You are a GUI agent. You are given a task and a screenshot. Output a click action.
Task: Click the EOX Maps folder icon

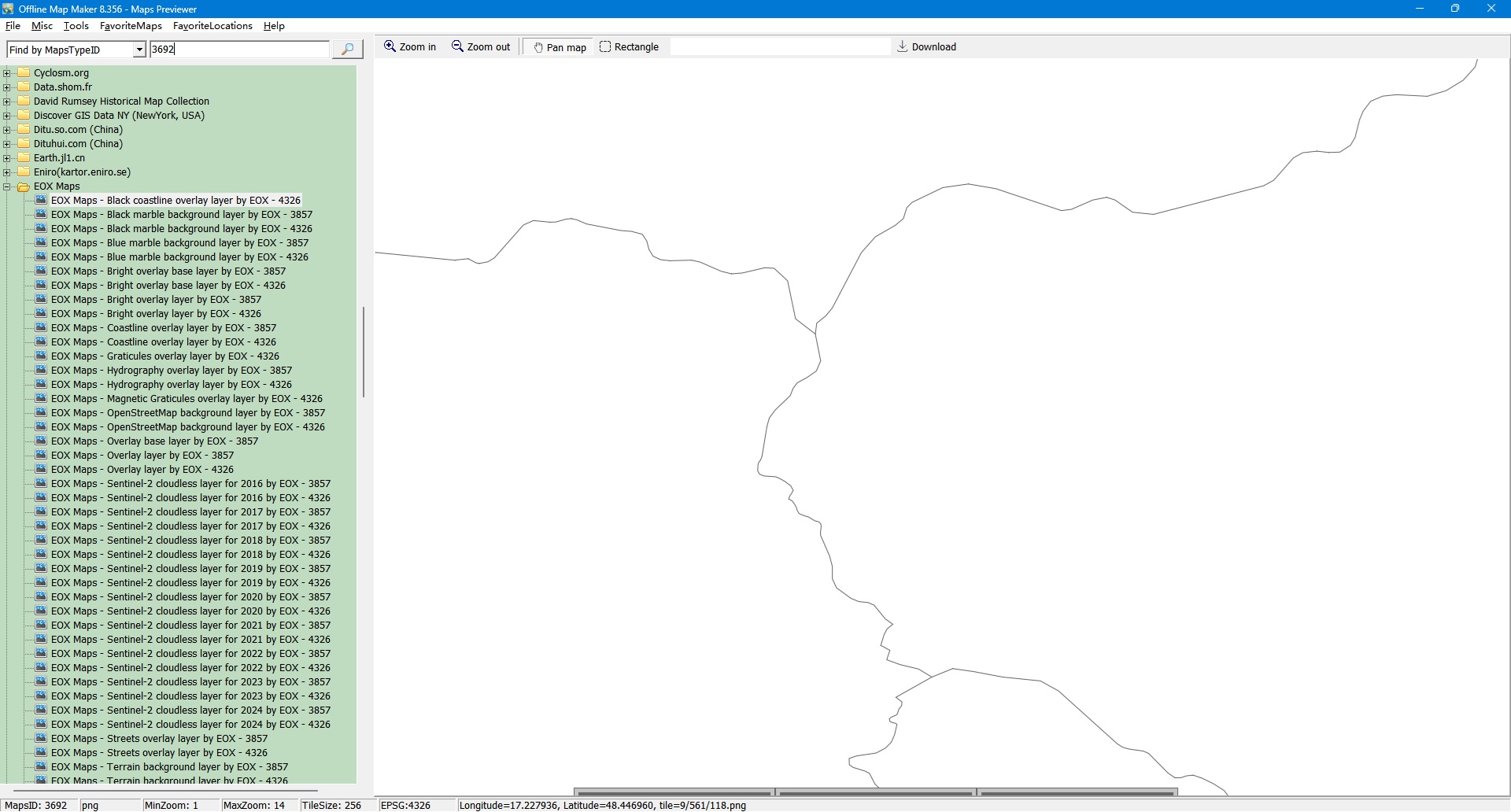[24, 186]
